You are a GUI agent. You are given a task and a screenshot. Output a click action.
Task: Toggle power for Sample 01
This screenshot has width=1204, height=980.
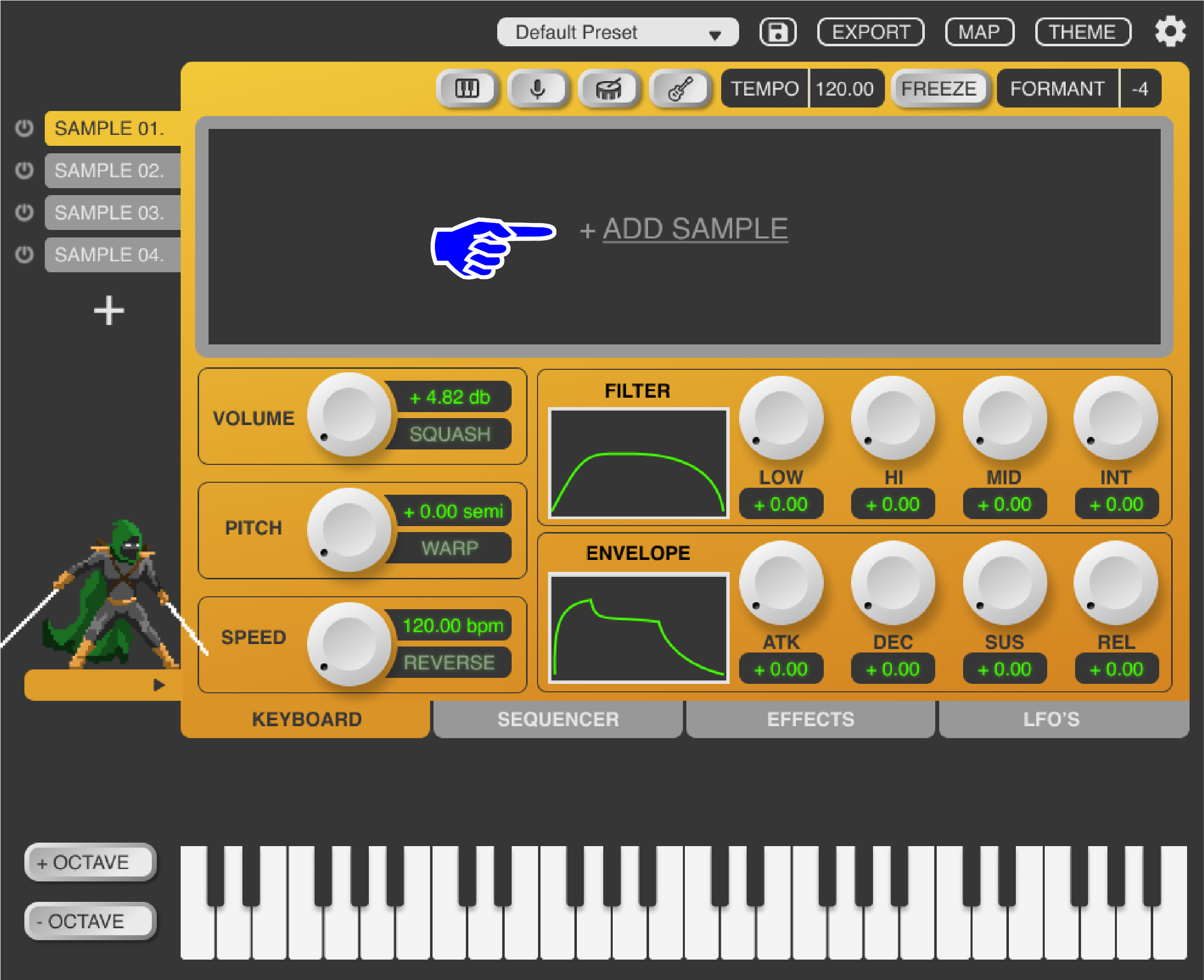[x=24, y=128]
